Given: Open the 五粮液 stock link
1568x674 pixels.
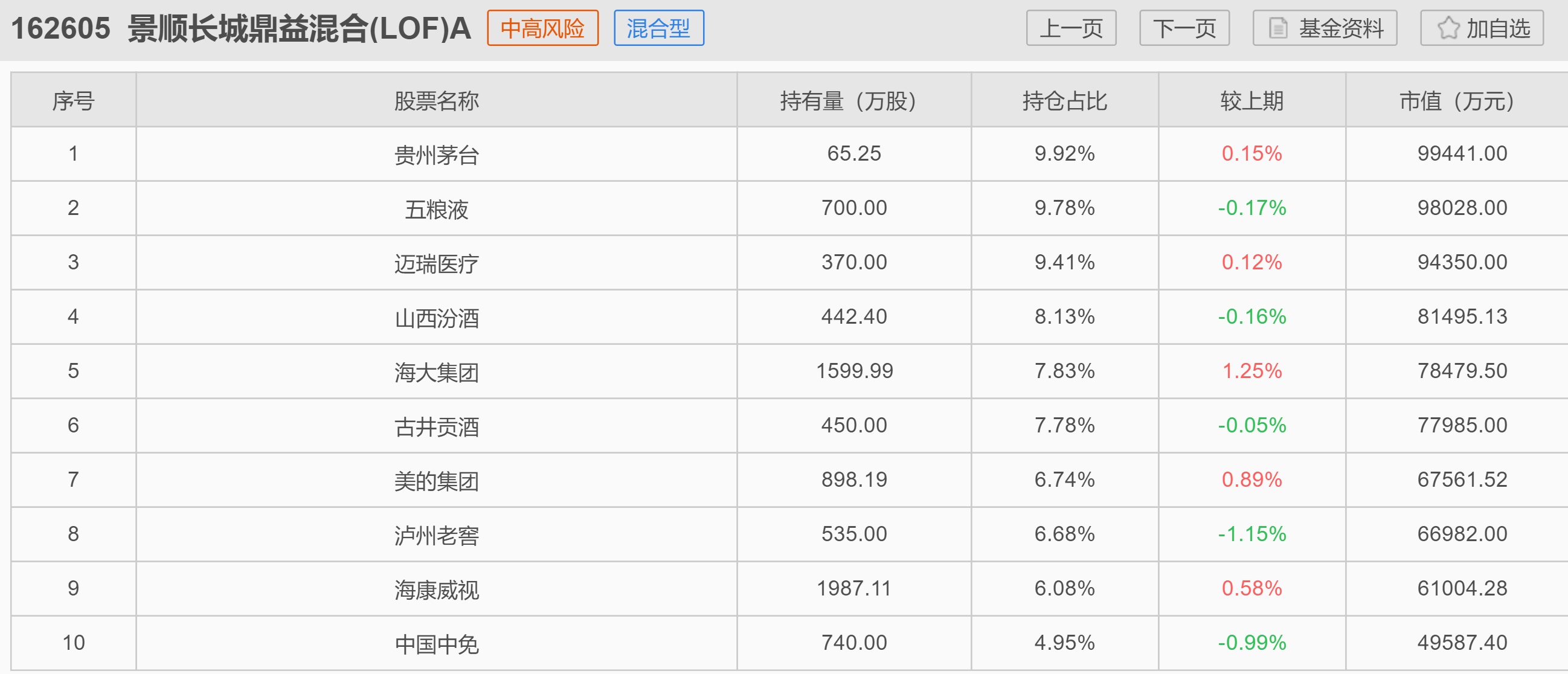Looking at the screenshot, I should tap(437, 209).
